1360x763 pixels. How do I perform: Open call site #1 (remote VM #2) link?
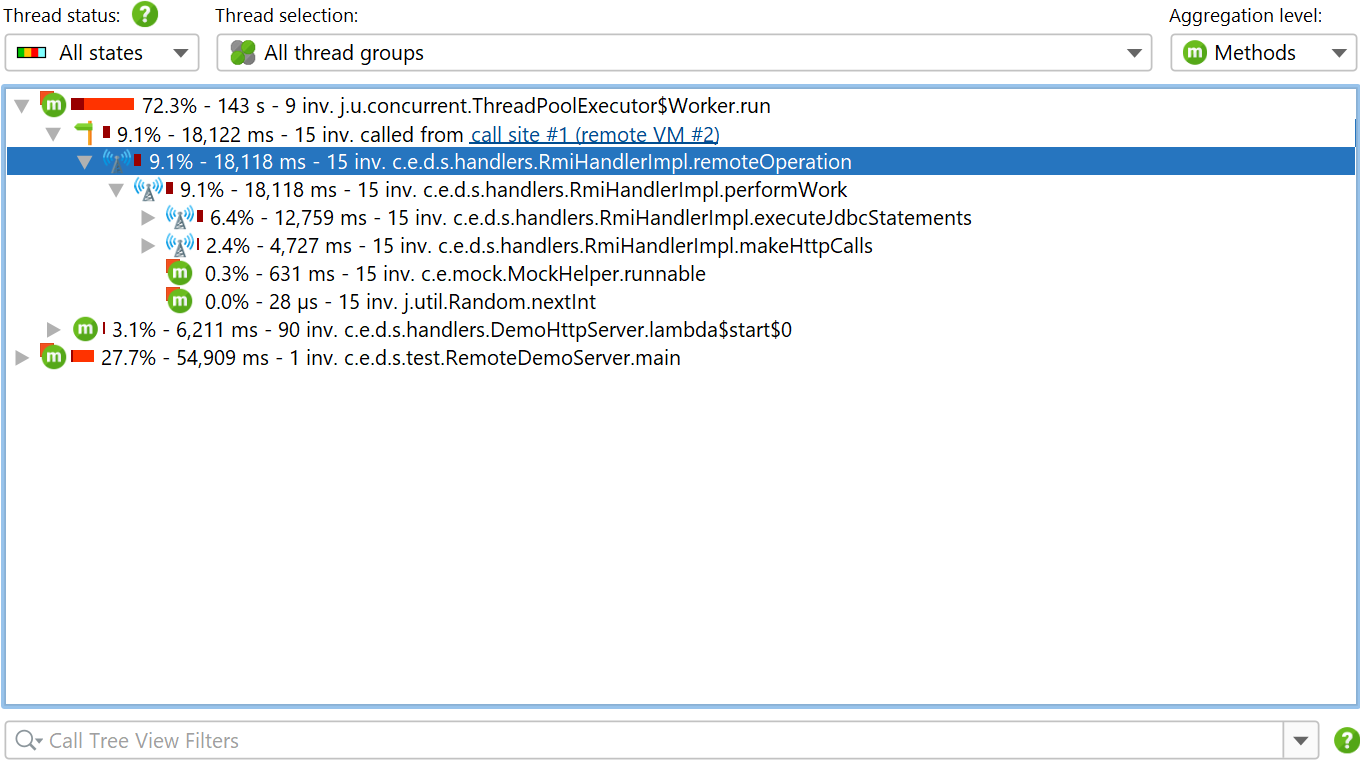[x=595, y=134]
